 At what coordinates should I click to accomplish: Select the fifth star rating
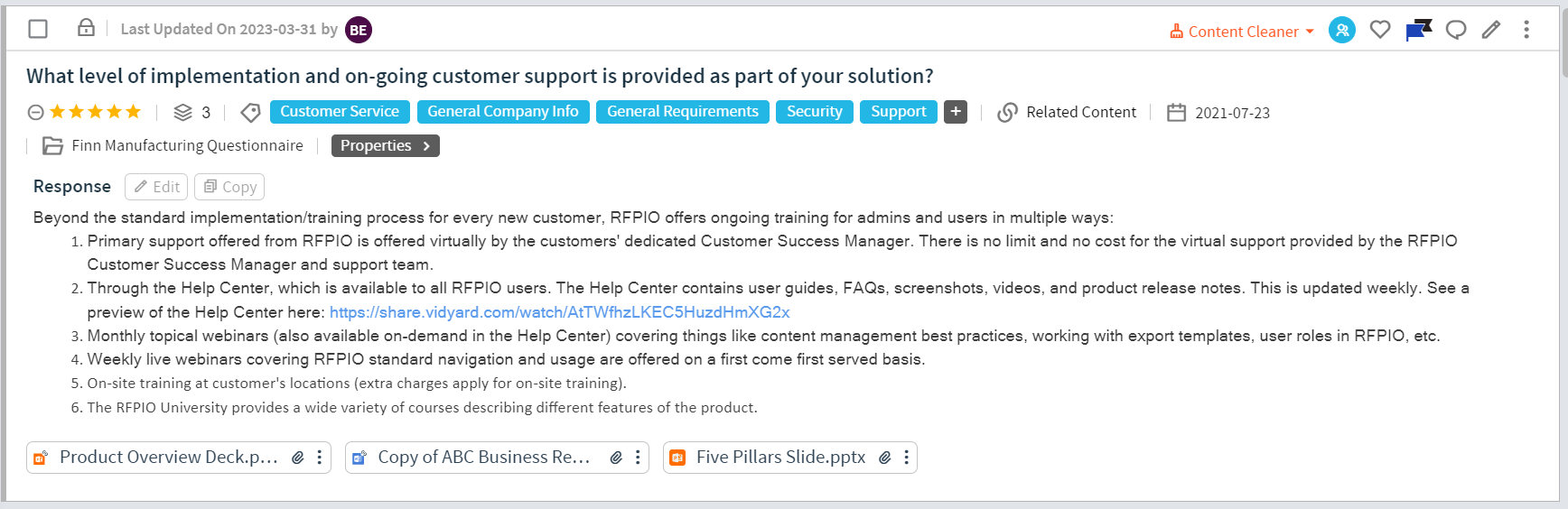click(x=134, y=112)
